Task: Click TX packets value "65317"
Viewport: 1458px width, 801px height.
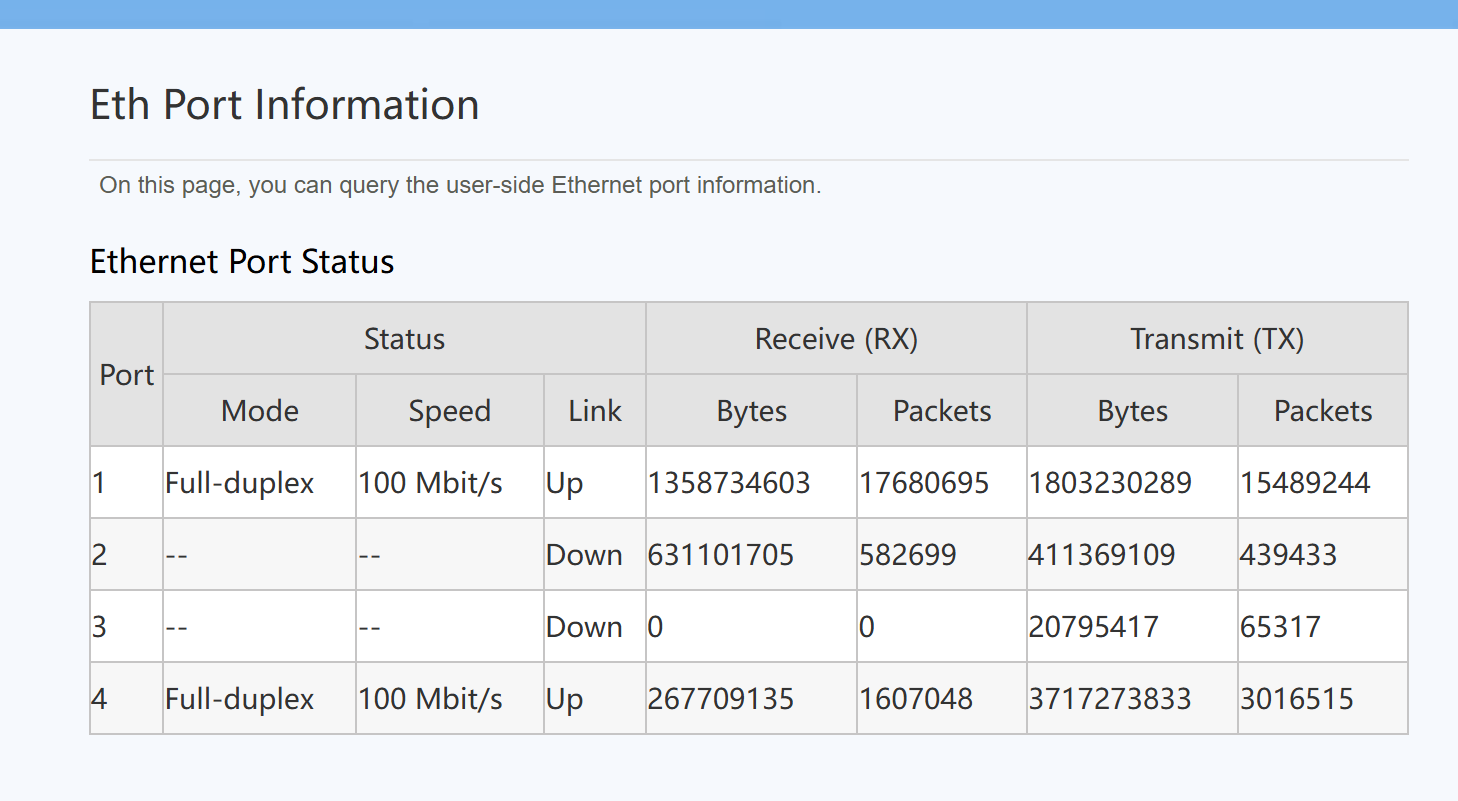Action: pos(1323,627)
